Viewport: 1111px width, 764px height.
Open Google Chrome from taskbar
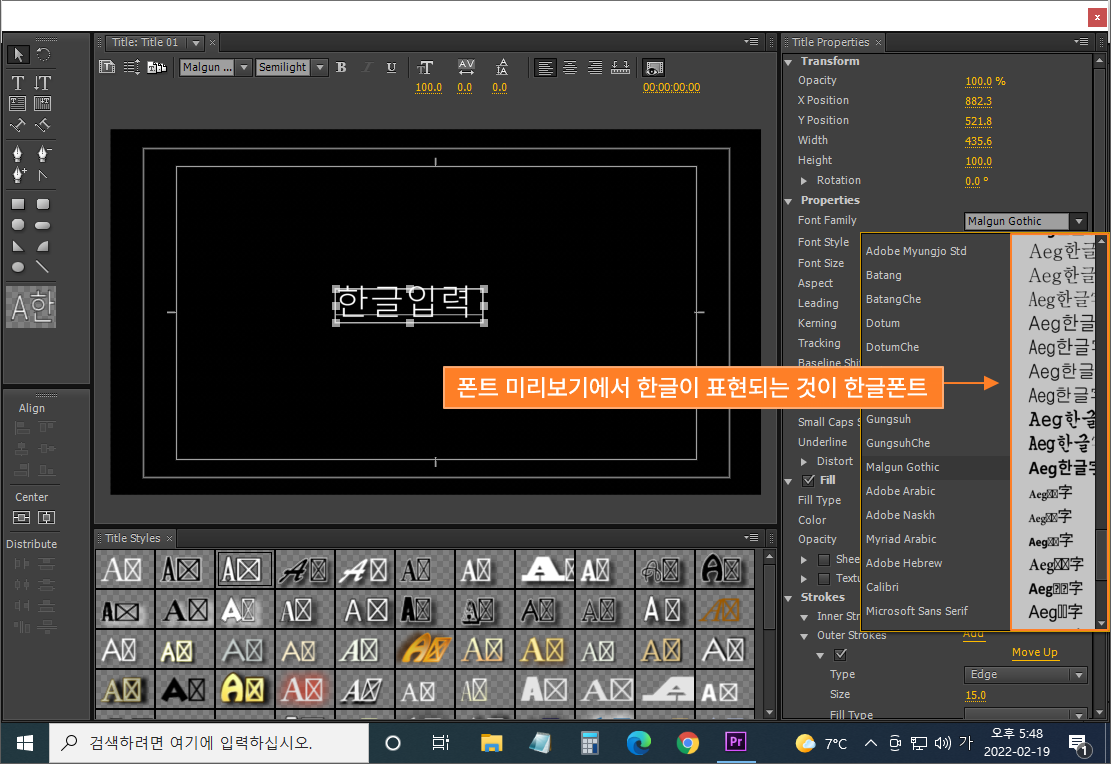687,743
